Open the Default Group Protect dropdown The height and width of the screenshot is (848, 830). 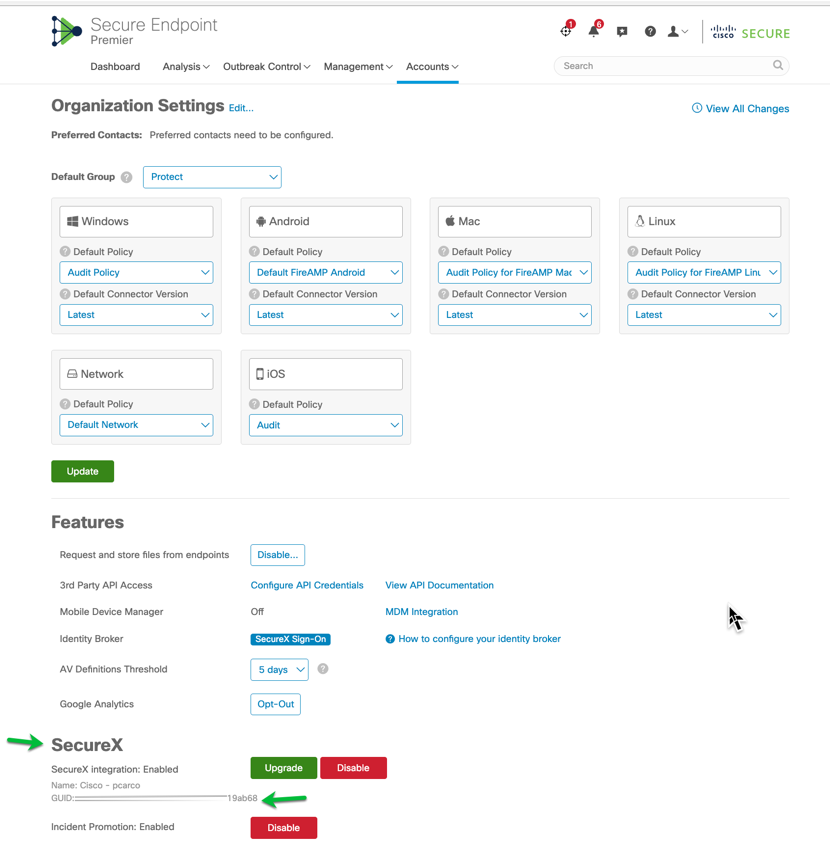pyautogui.click(x=212, y=177)
